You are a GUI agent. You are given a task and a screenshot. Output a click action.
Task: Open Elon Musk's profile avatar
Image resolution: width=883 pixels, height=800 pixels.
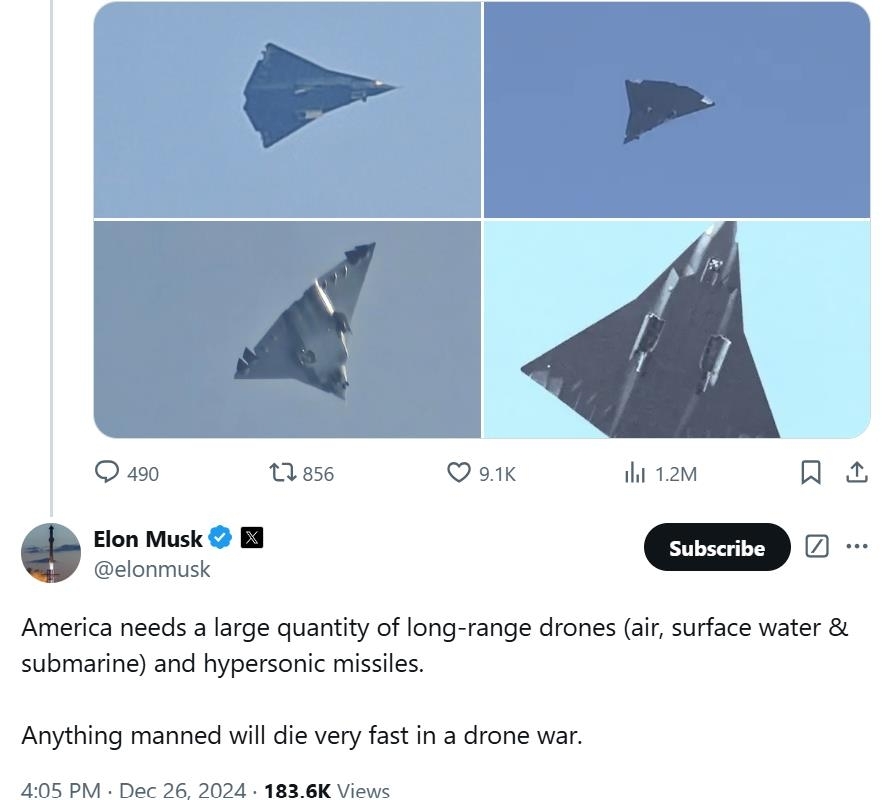[51, 552]
